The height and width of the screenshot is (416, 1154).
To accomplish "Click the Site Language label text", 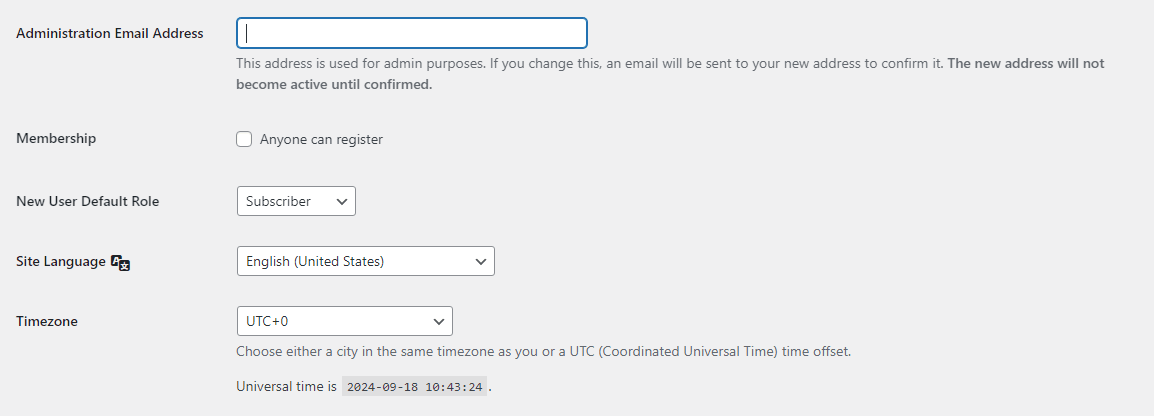I will 61,261.
